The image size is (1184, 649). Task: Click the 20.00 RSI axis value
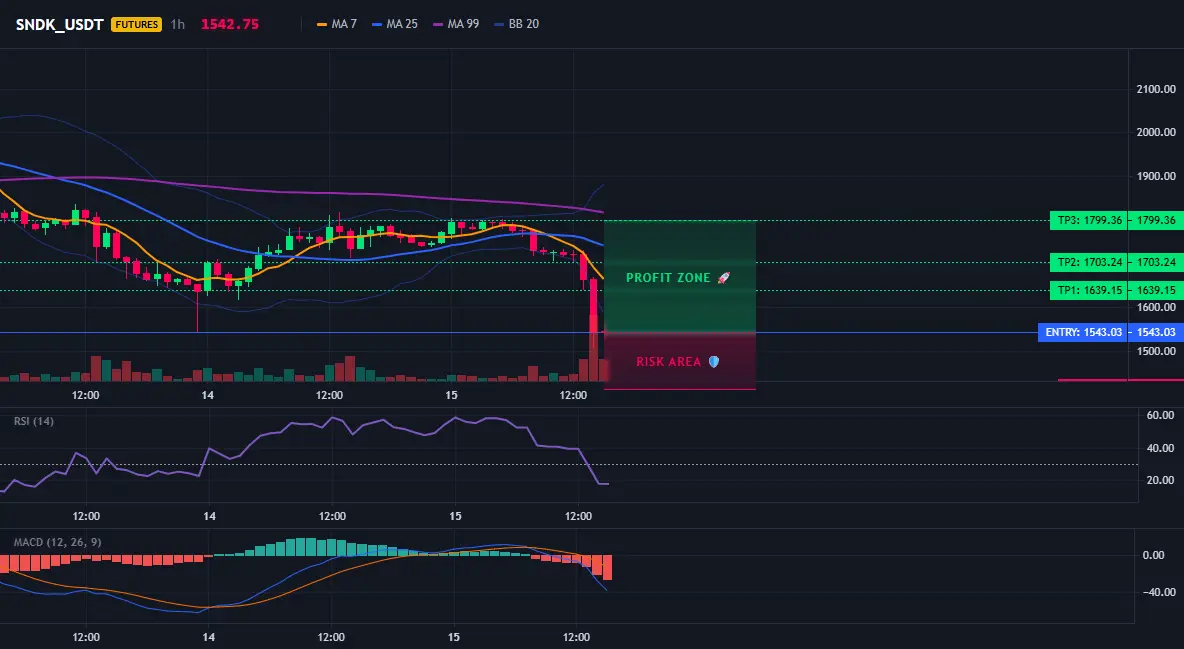click(x=1160, y=480)
